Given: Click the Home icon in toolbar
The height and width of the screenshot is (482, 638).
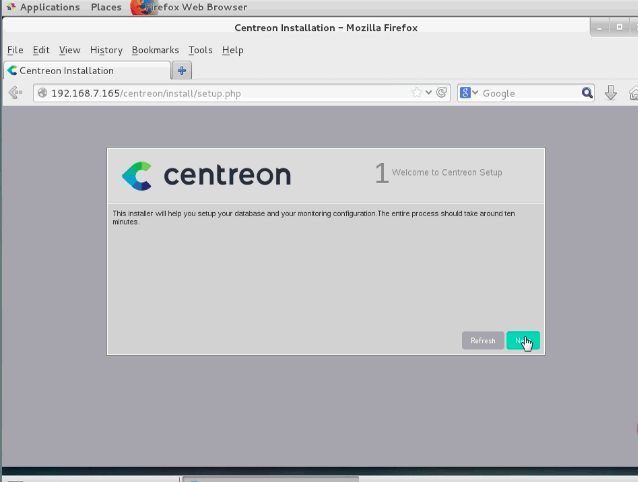Looking at the screenshot, I should click(x=633, y=93).
